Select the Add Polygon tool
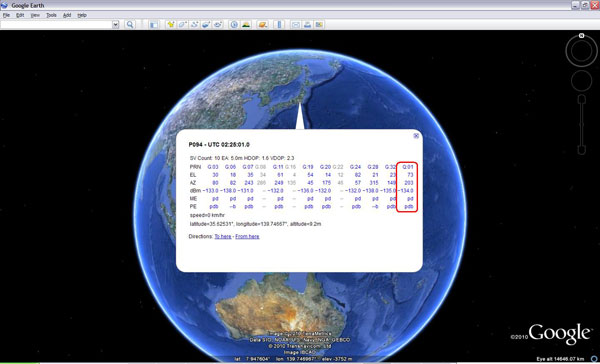Screen dimensions: 600x364 (183, 24)
